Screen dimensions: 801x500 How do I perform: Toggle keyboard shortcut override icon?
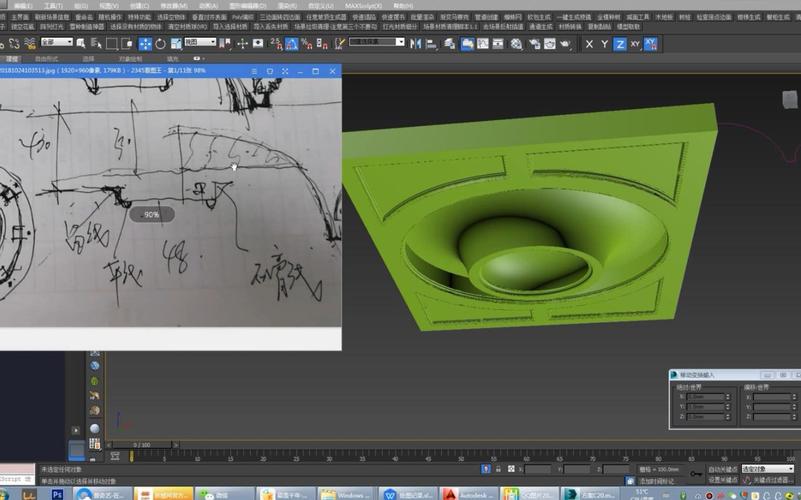(258, 44)
